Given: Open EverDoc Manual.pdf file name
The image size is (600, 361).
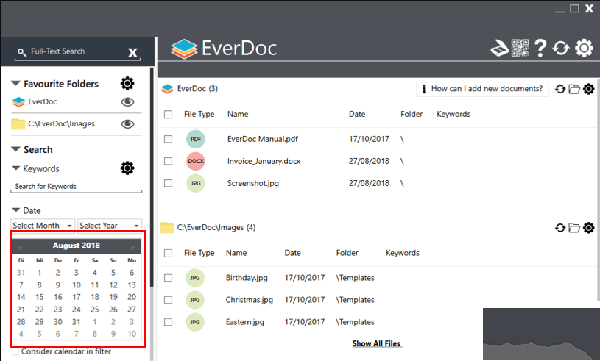Looking at the screenshot, I should coord(262,139).
